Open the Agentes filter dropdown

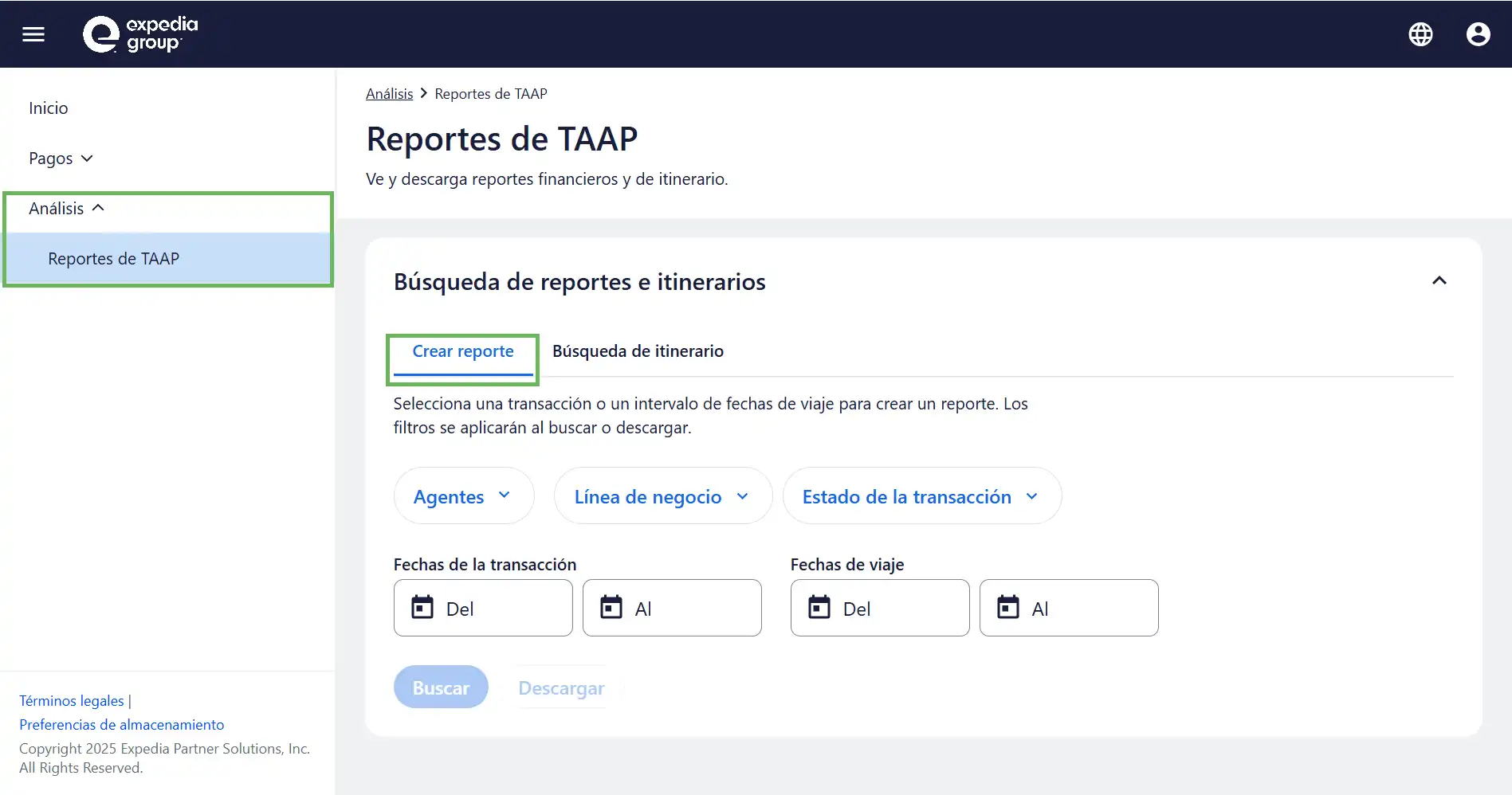pos(463,496)
